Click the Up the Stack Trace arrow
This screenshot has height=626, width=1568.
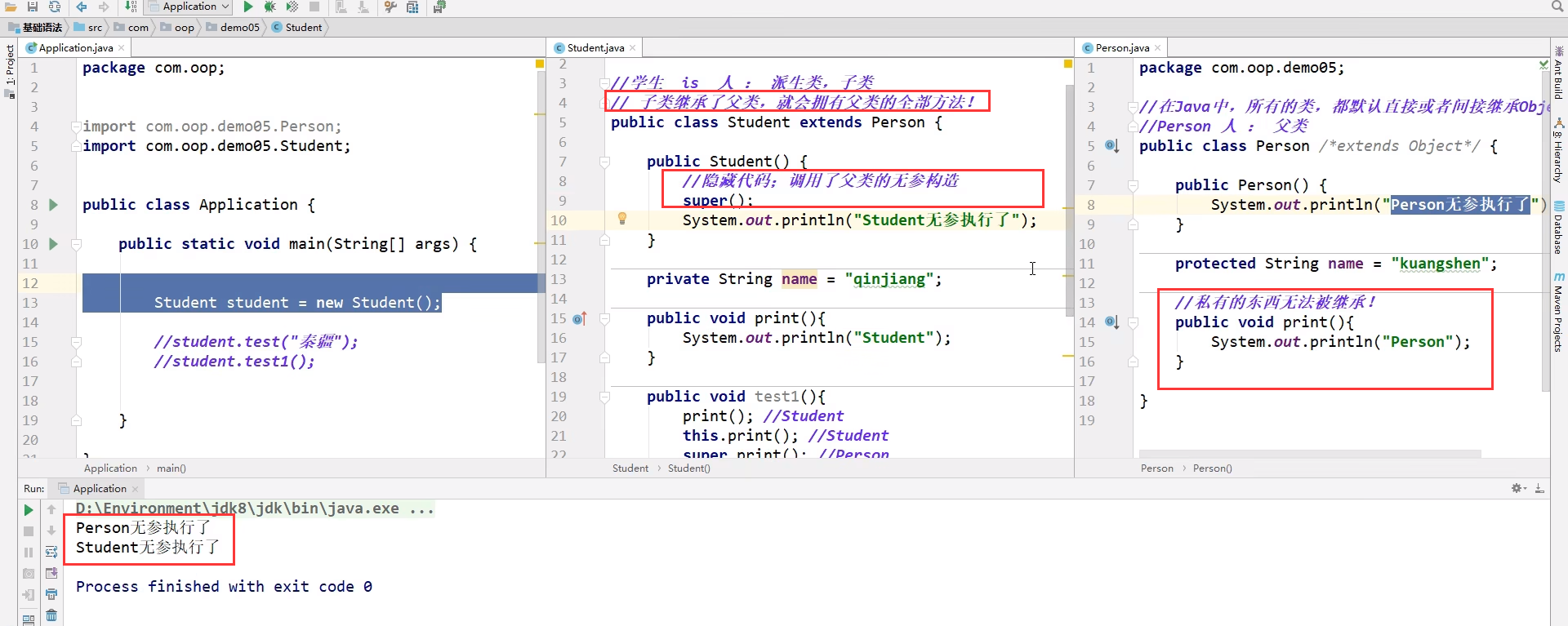tap(51, 509)
